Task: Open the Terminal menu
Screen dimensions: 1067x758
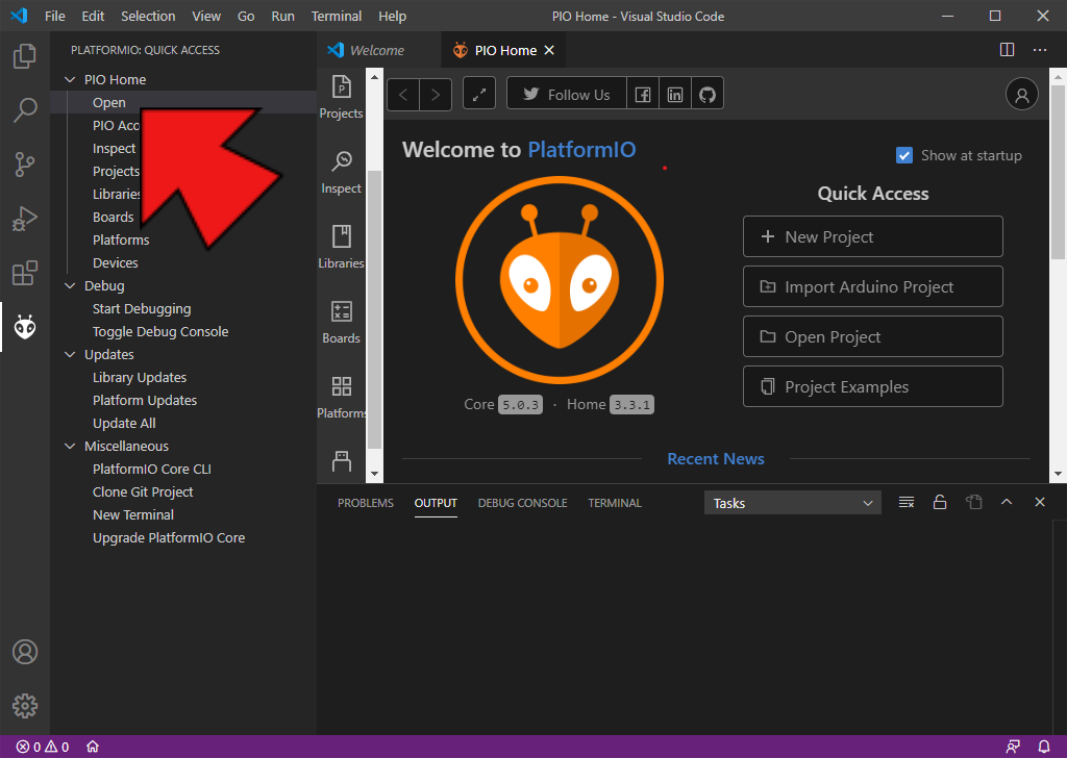Action: pyautogui.click(x=336, y=16)
